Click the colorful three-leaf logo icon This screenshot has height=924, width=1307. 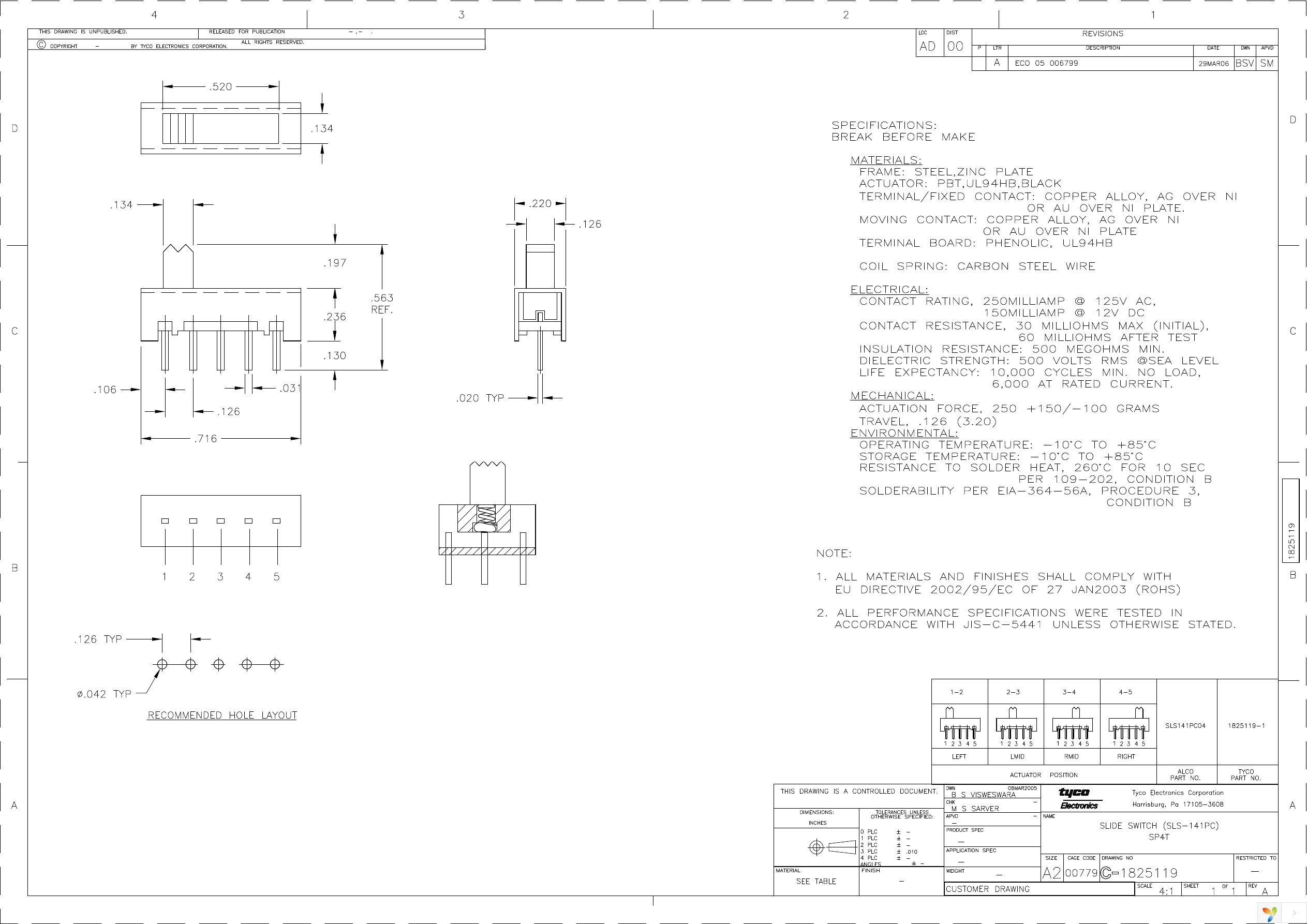[1269, 915]
